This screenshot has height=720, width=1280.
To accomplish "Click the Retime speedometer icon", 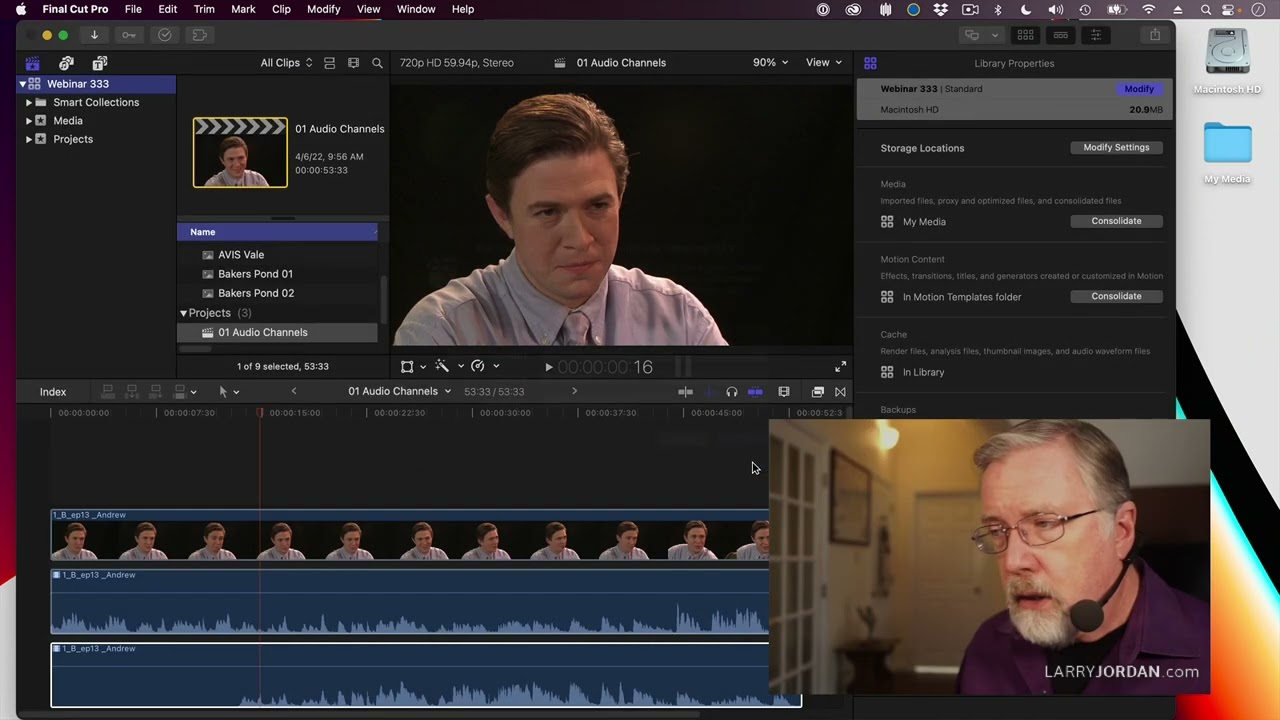I will click(x=478, y=367).
